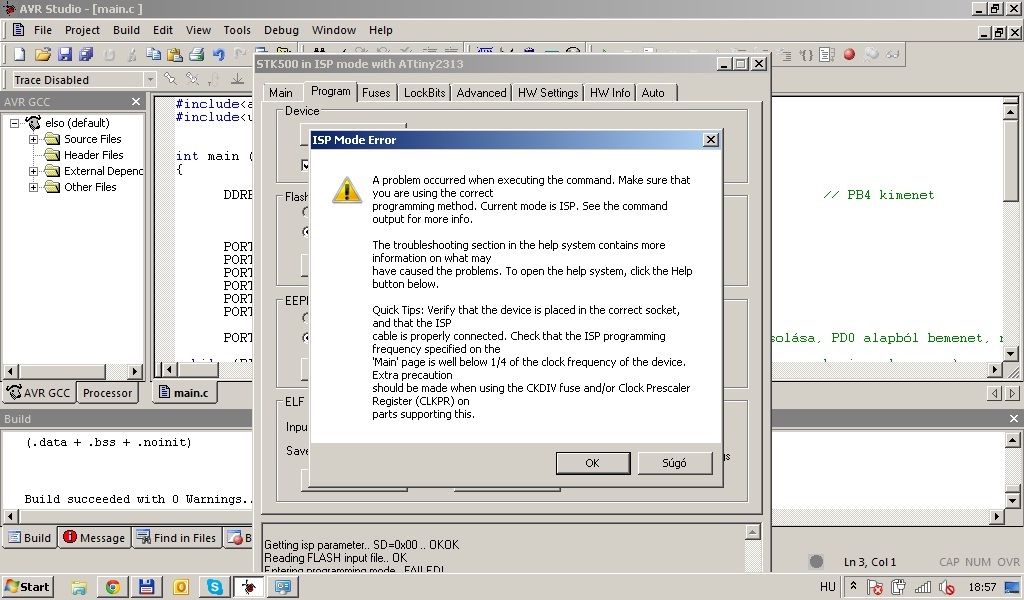Select the main.c editor tab
The height and width of the screenshot is (600, 1024).
click(x=184, y=393)
